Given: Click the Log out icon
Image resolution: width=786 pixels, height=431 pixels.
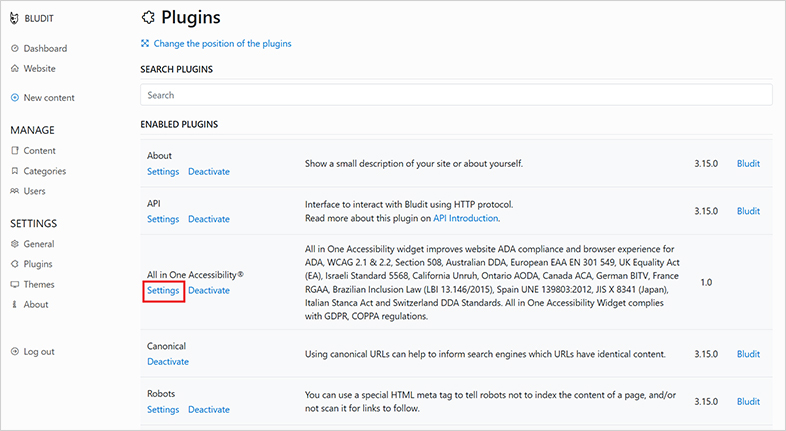Looking at the screenshot, I should point(14,352).
